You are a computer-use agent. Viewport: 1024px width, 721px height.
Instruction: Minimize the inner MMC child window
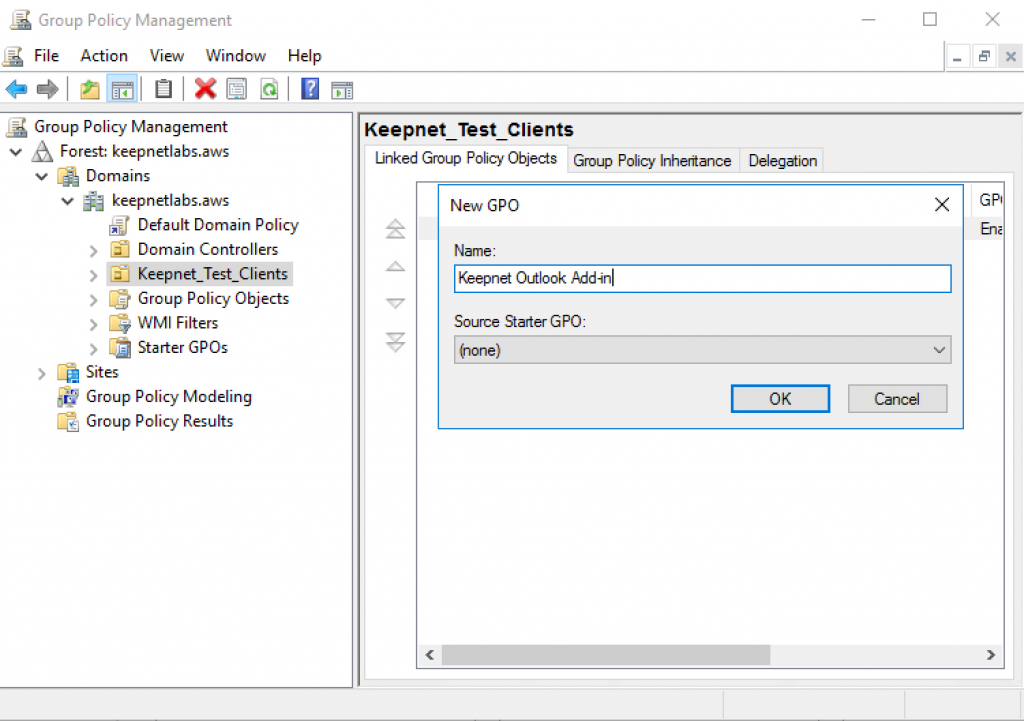[957, 57]
